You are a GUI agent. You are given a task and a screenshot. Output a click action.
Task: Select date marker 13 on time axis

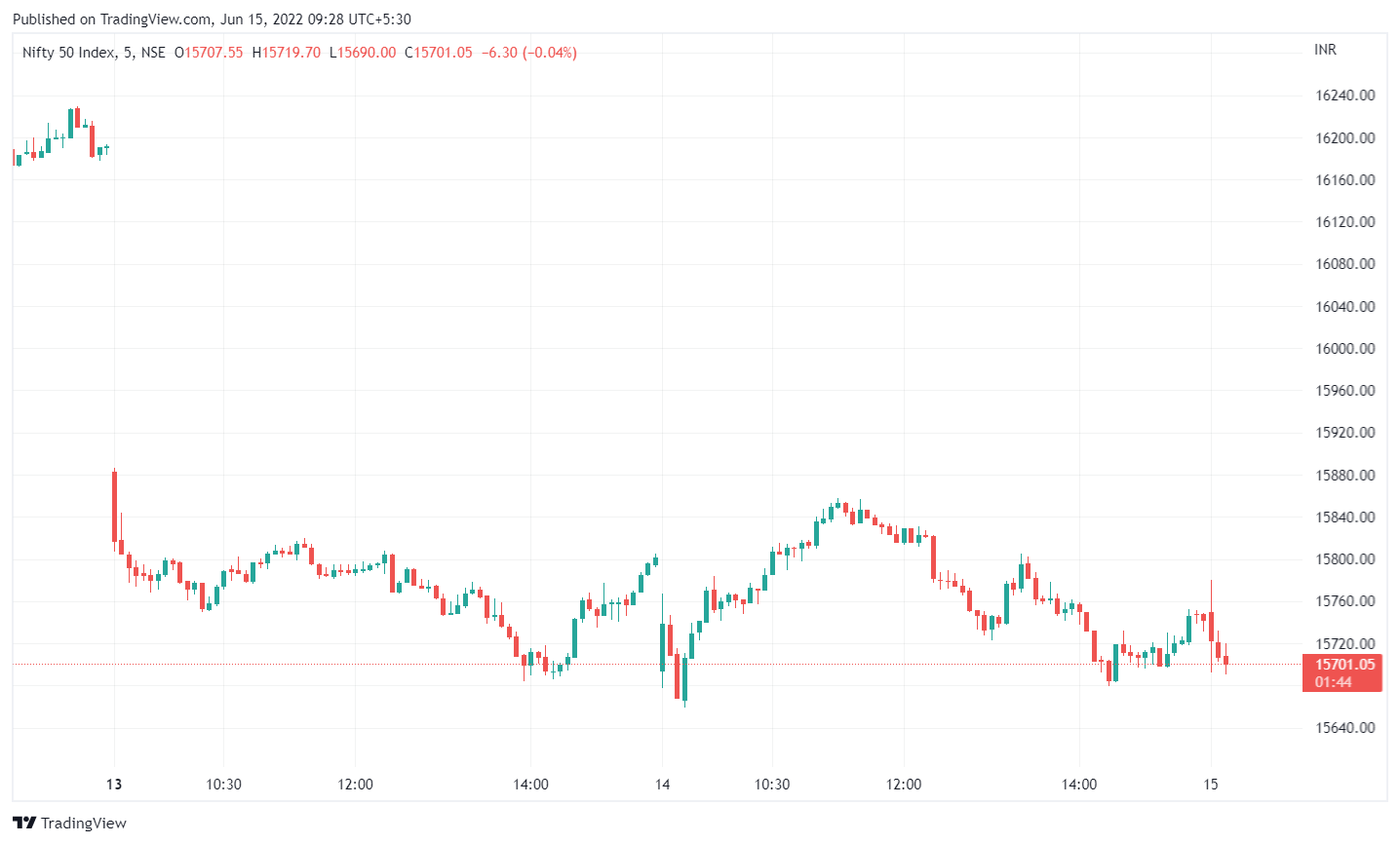(x=114, y=785)
